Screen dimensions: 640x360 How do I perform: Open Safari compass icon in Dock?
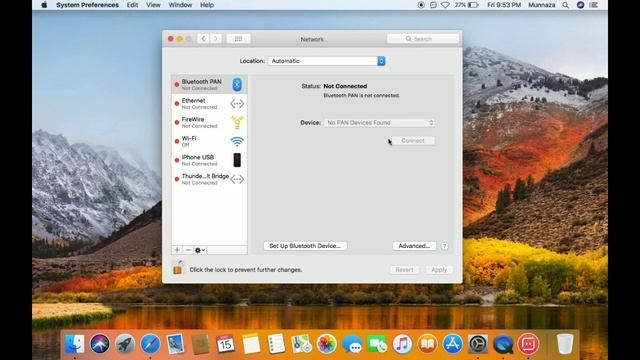point(150,344)
